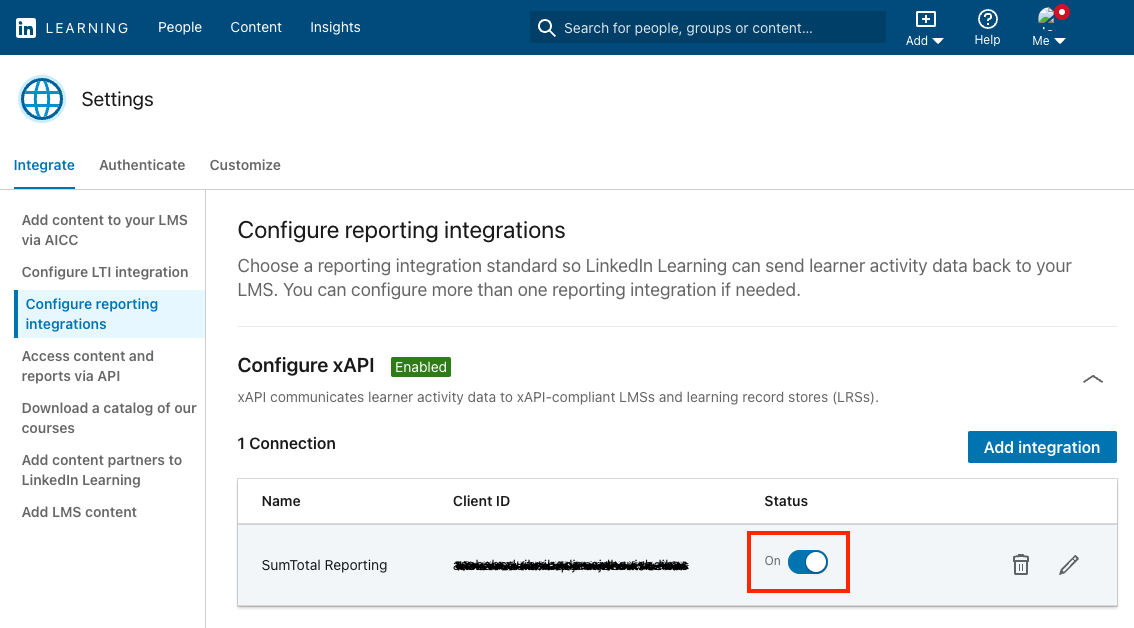Open the People menu

coord(180,27)
